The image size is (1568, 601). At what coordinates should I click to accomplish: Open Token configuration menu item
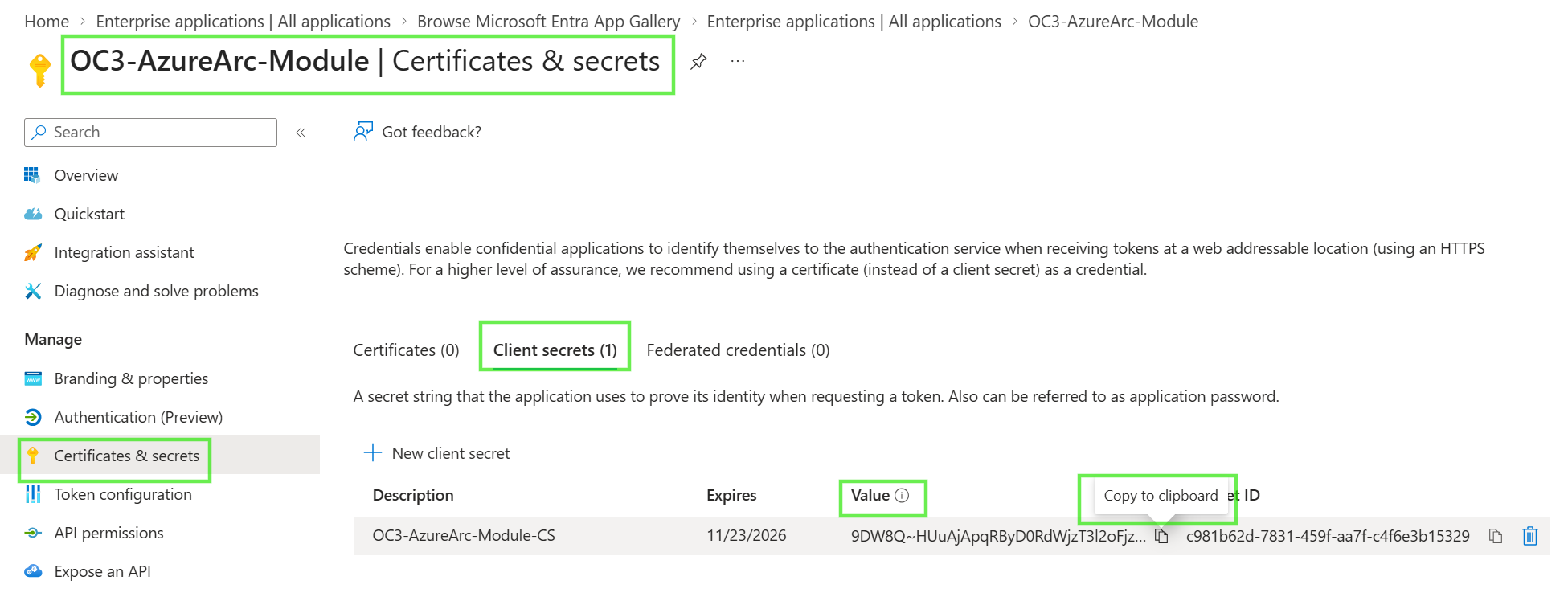click(x=122, y=494)
